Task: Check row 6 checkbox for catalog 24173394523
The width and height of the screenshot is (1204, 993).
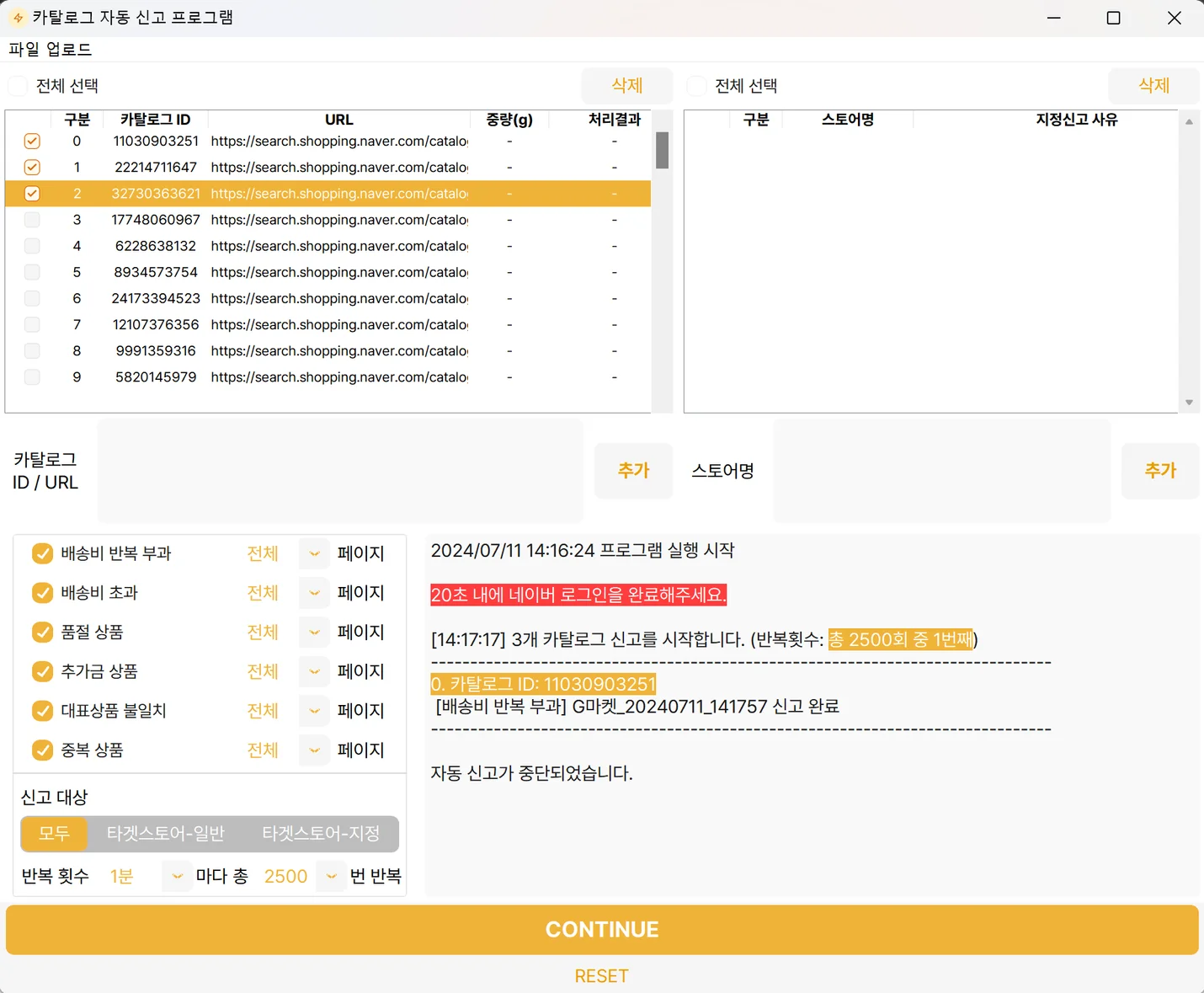Action: [32, 298]
